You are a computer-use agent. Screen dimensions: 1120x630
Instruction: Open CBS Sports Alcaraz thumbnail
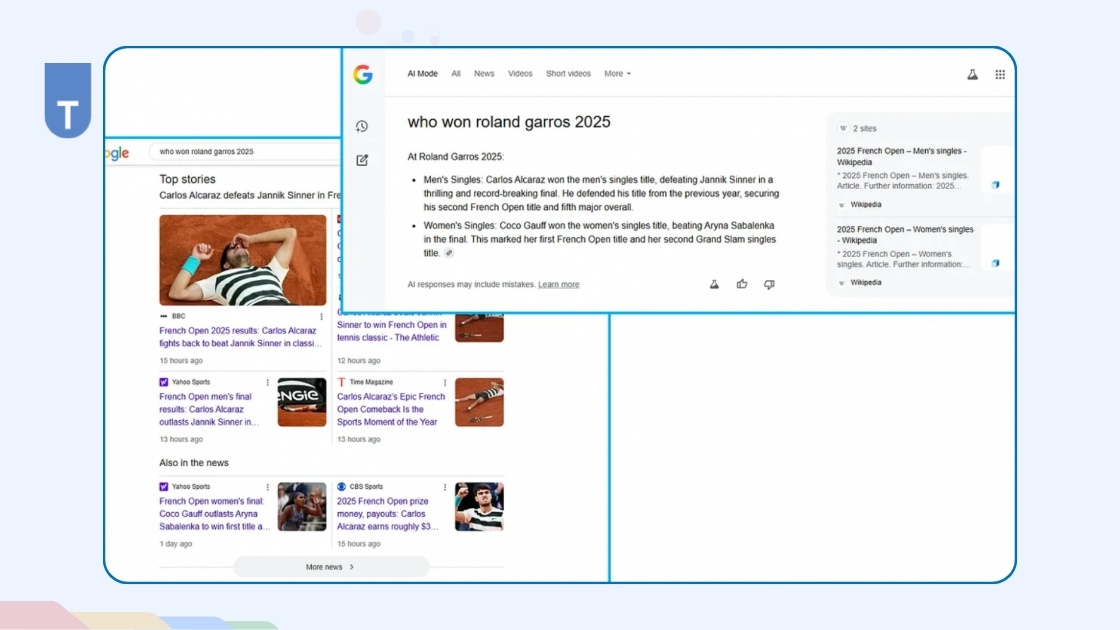(x=479, y=506)
